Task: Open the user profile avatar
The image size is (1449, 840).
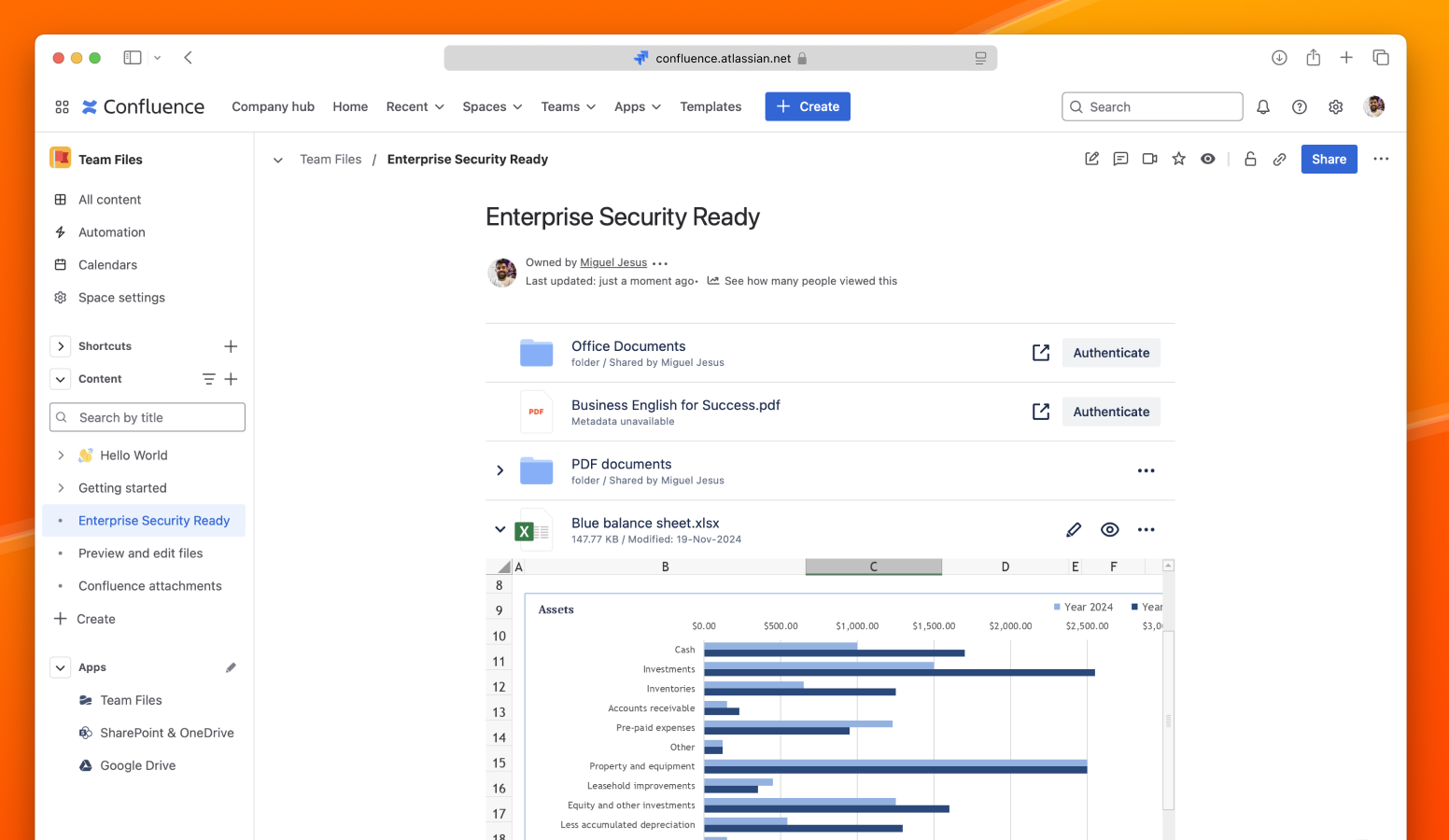Action: [1374, 106]
